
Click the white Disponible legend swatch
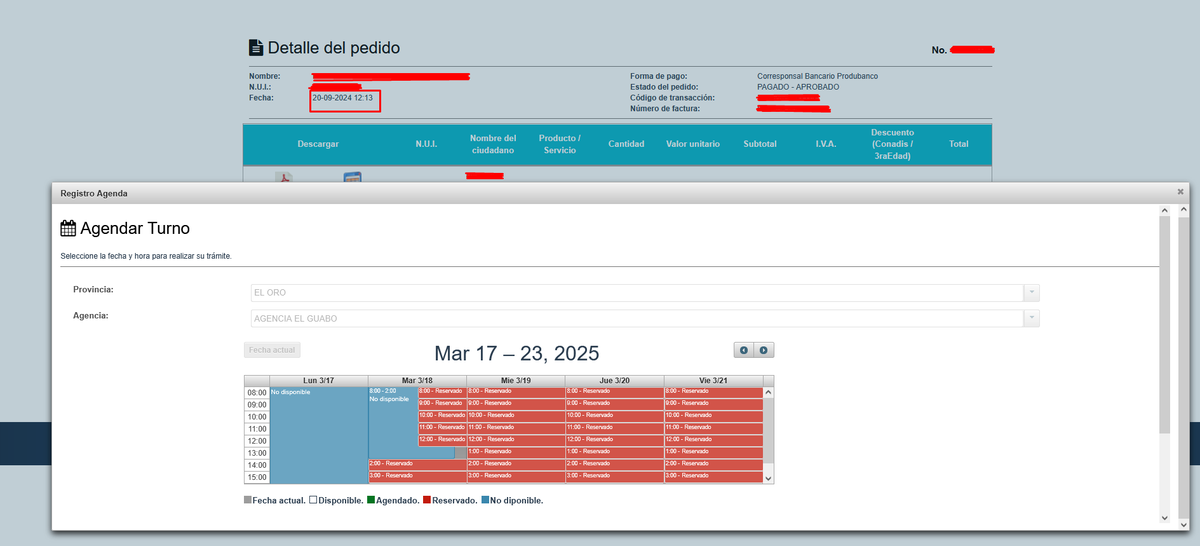point(313,500)
